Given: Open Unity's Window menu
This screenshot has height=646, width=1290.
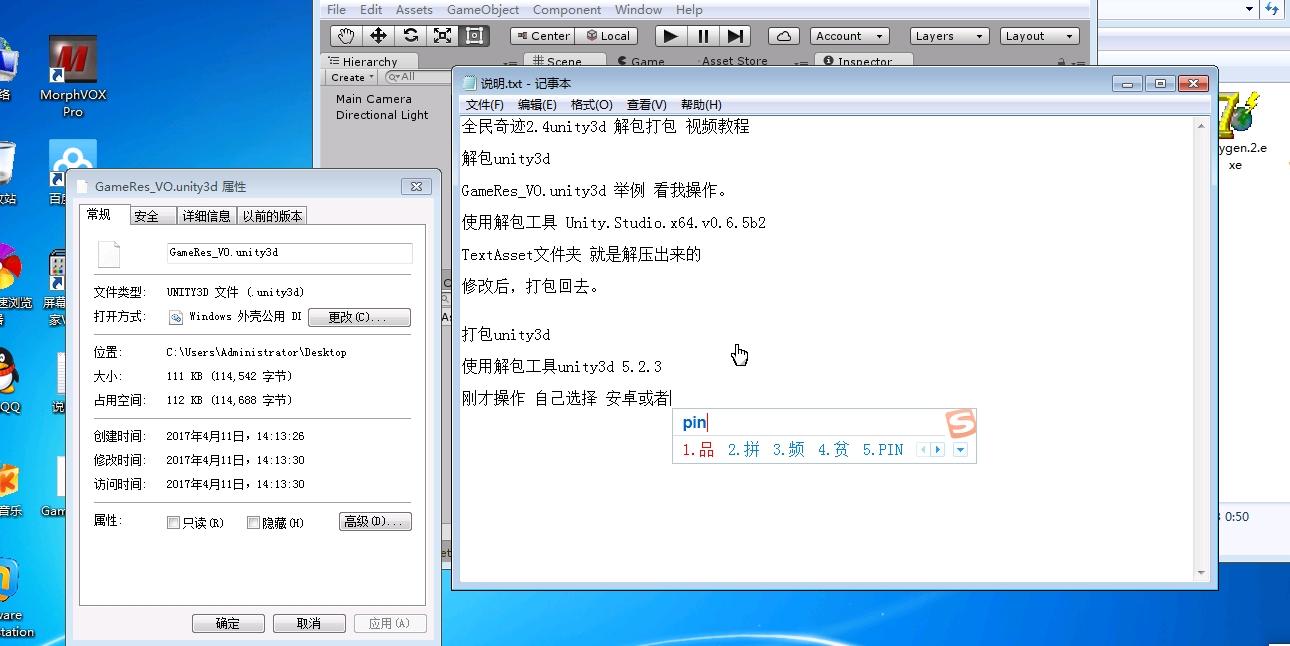Looking at the screenshot, I should [x=638, y=9].
